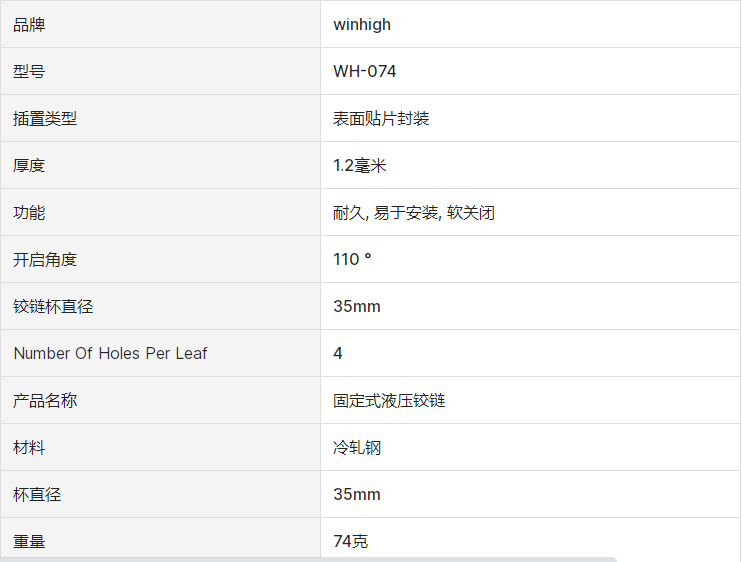The width and height of the screenshot is (743, 562).
Task: Click the 表面贴片封装 value
Action: (x=381, y=119)
